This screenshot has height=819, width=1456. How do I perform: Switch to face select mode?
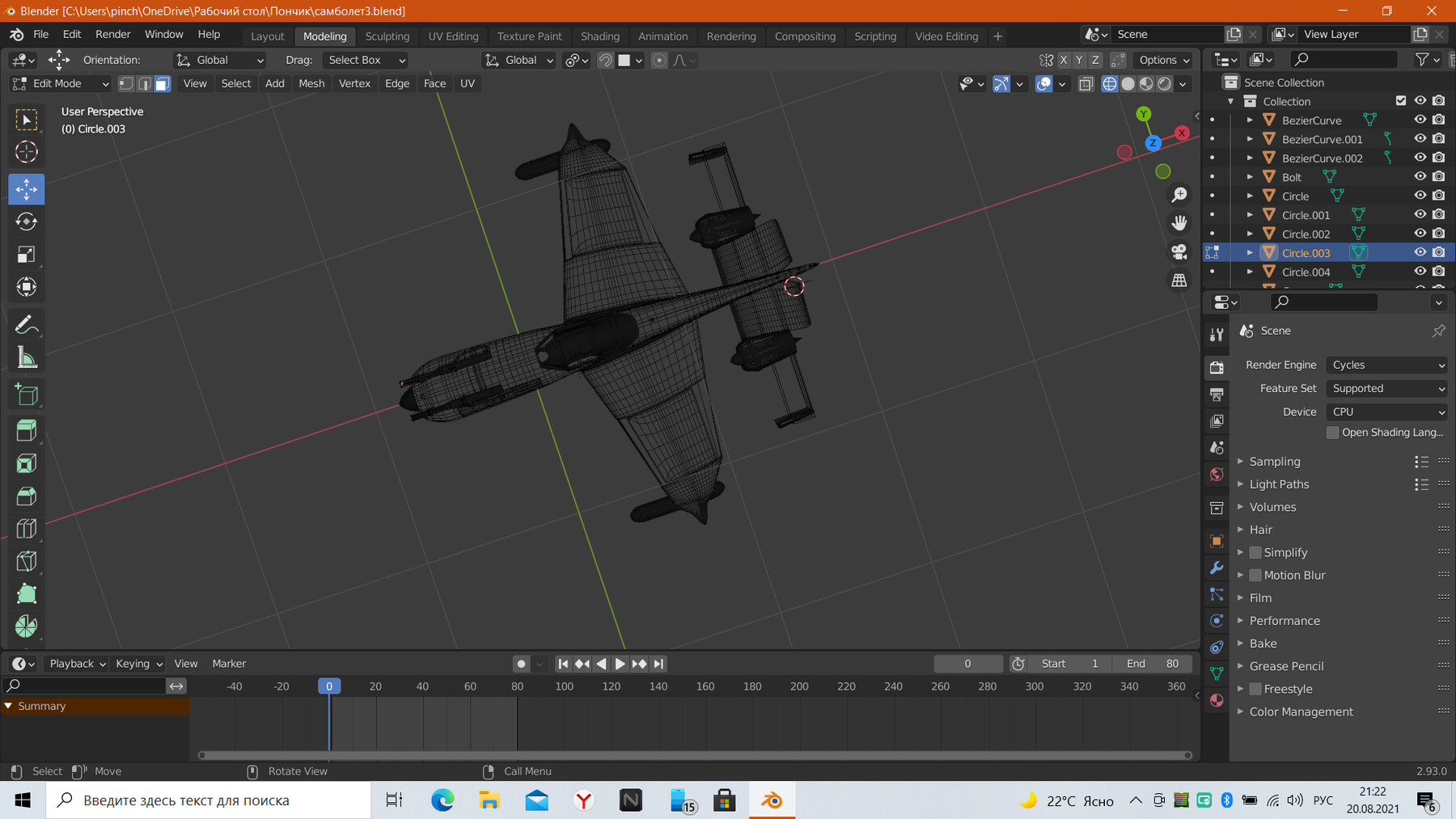(x=162, y=83)
